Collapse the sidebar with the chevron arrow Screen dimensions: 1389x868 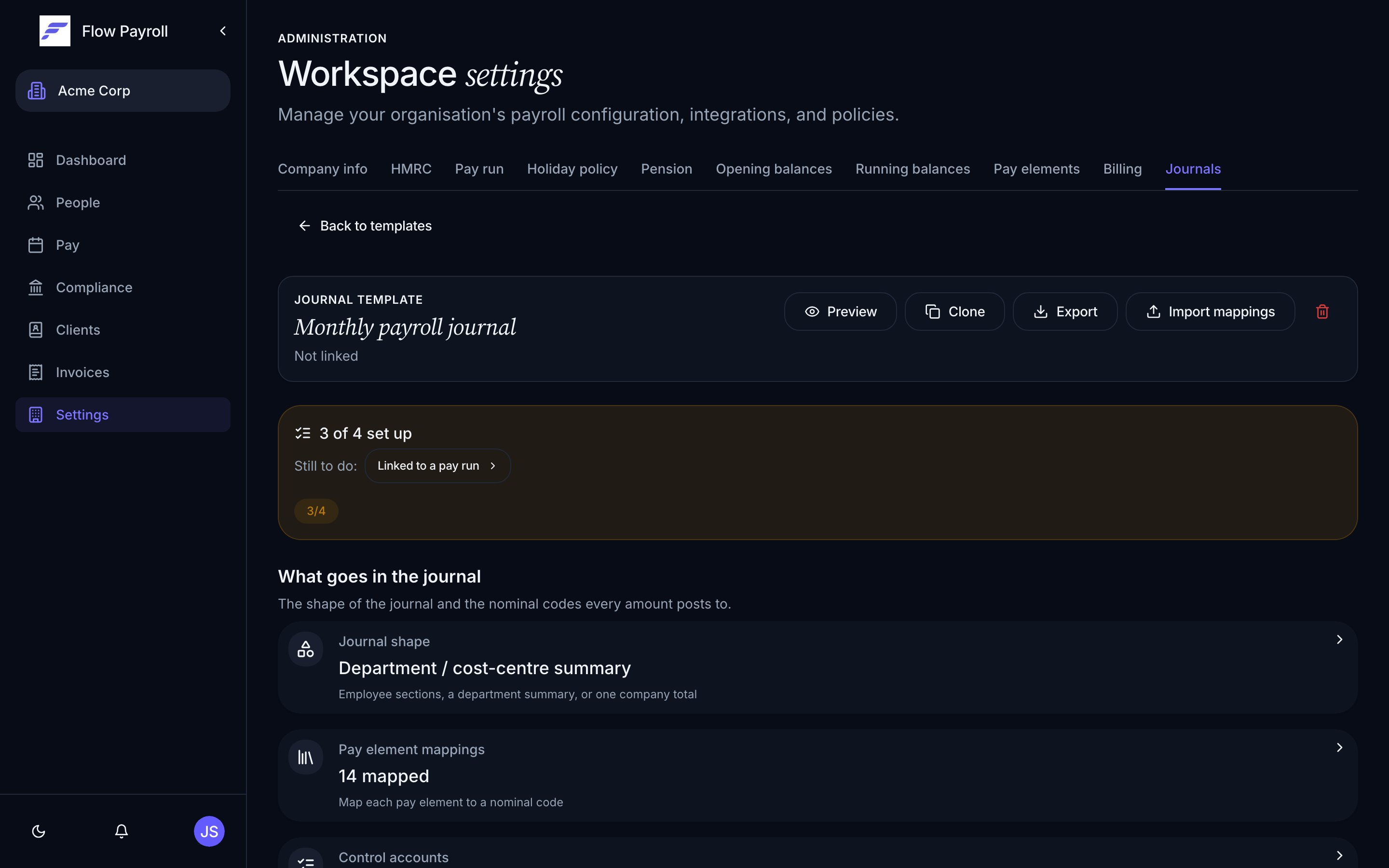(x=223, y=31)
